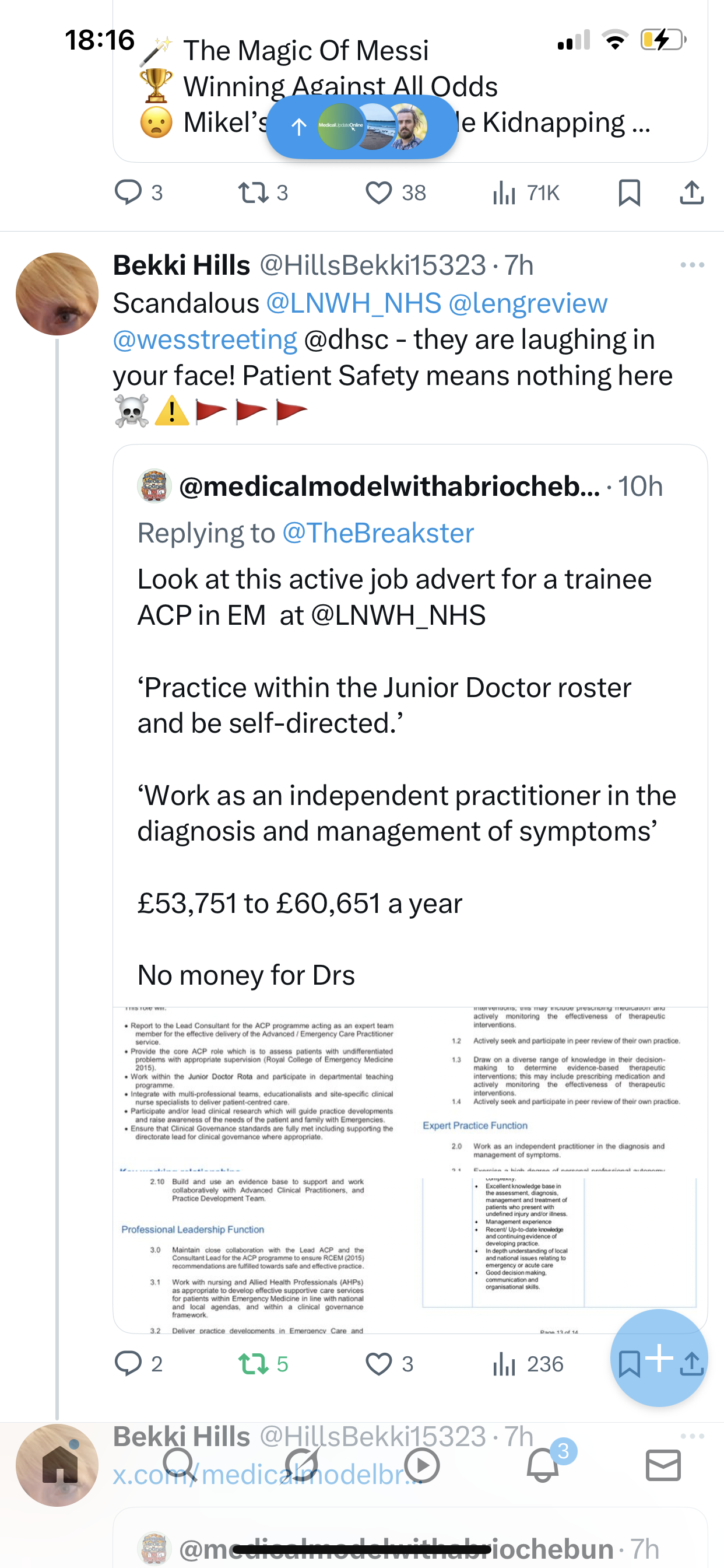Bookmark the post with 71K views

click(x=629, y=193)
